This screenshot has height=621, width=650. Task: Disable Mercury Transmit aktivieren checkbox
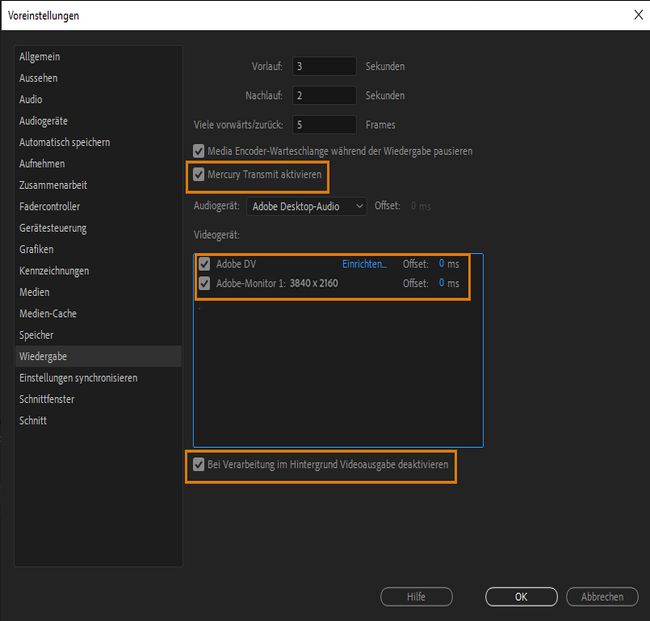(199, 175)
